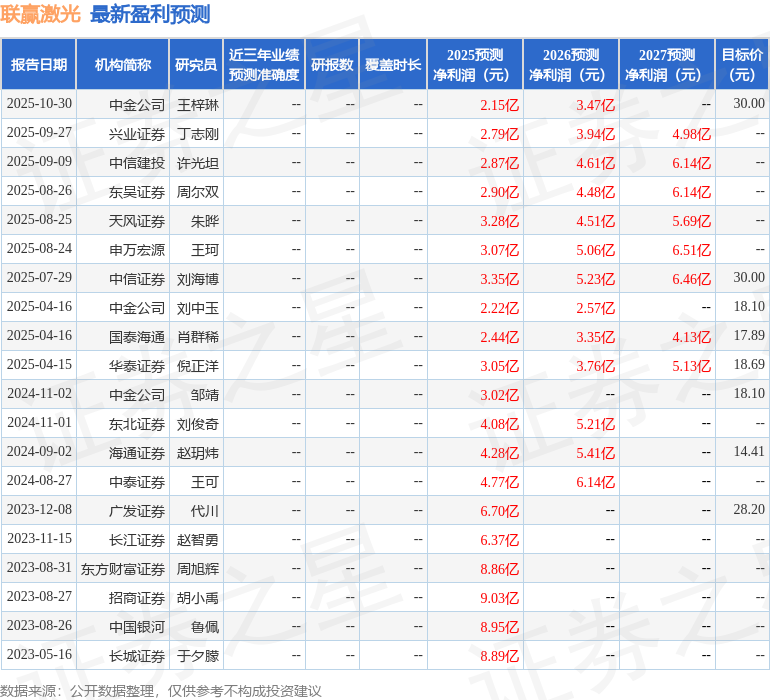The width and height of the screenshot is (770, 700).
Task: Select the 研报数 column header
Action: click(x=332, y=65)
